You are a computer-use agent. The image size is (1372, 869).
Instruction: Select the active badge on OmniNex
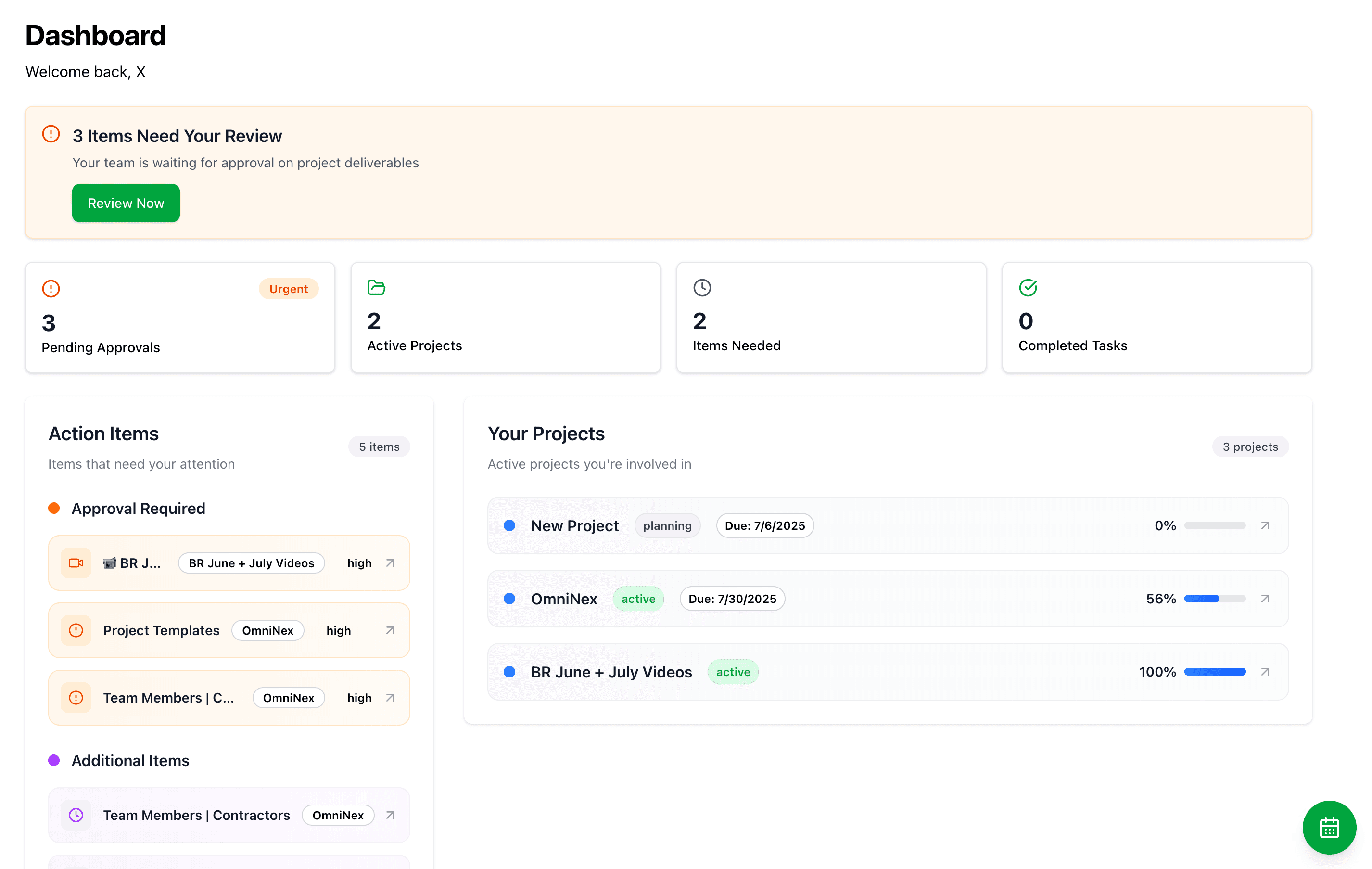click(x=638, y=599)
